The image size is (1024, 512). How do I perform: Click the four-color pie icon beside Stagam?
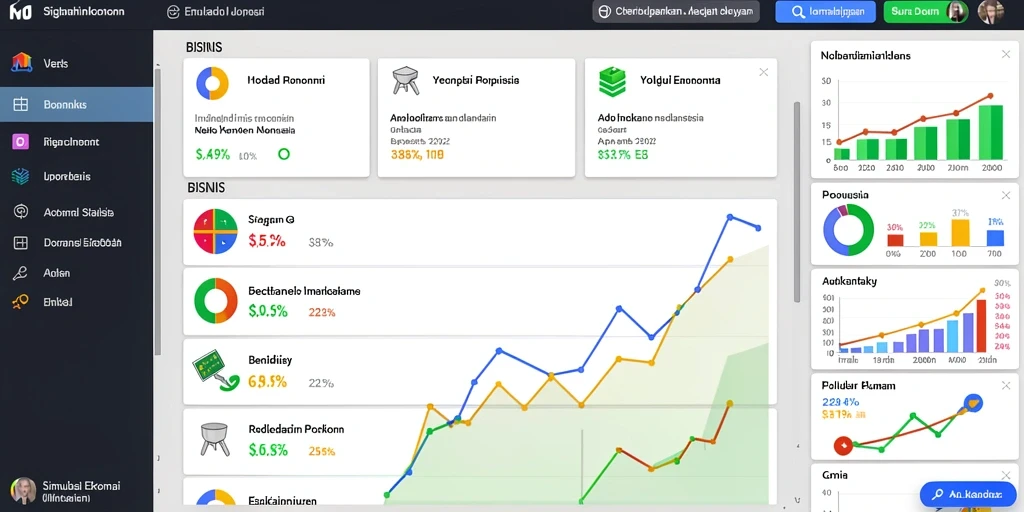click(x=216, y=231)
